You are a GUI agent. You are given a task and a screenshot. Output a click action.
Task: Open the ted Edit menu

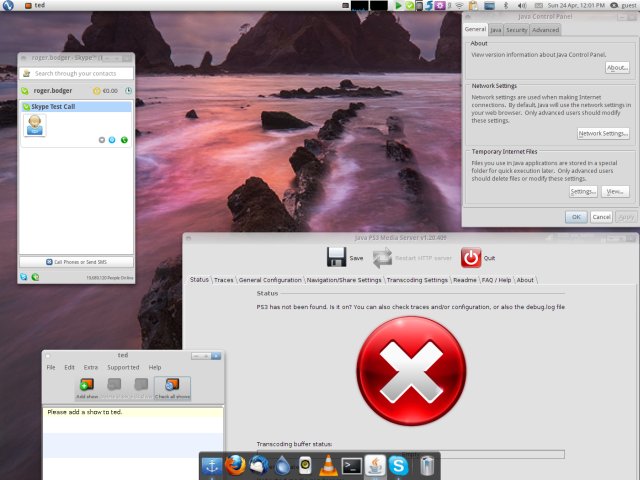(x=69, y=367)
